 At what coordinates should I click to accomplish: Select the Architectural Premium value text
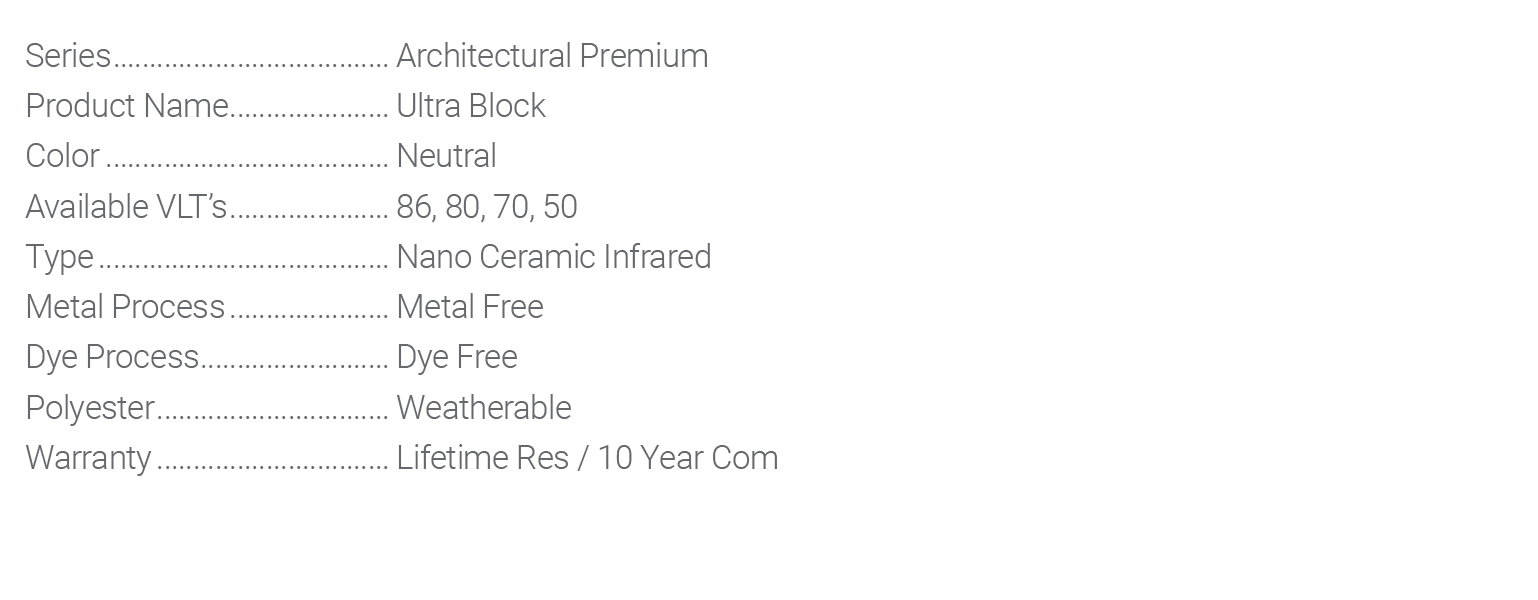coord(552,56)
